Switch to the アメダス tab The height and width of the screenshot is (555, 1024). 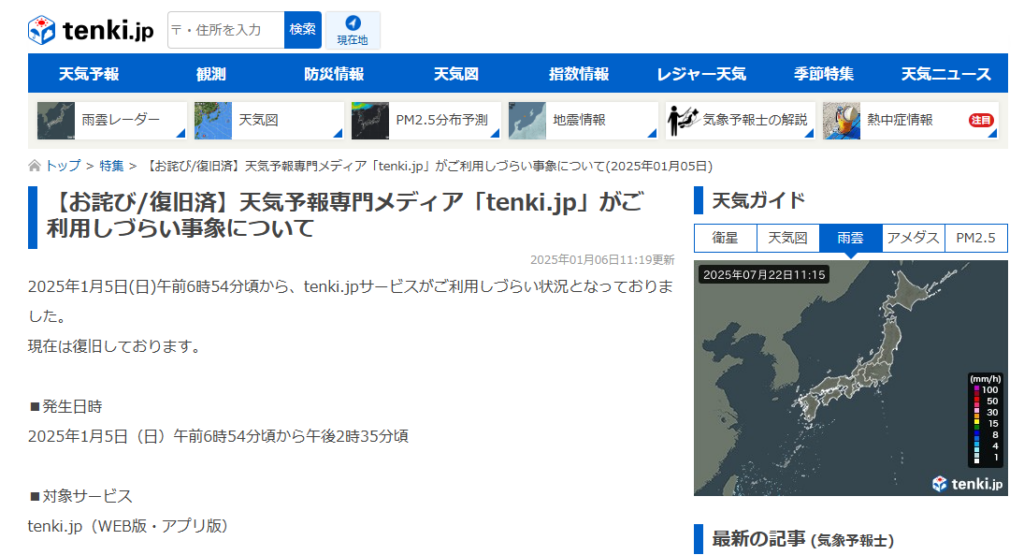coord(913,238)
